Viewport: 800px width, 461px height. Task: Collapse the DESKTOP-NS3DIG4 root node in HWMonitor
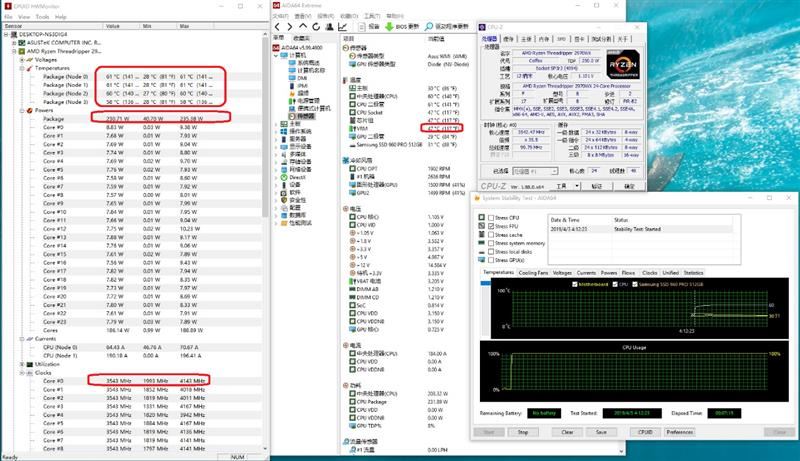7,34
